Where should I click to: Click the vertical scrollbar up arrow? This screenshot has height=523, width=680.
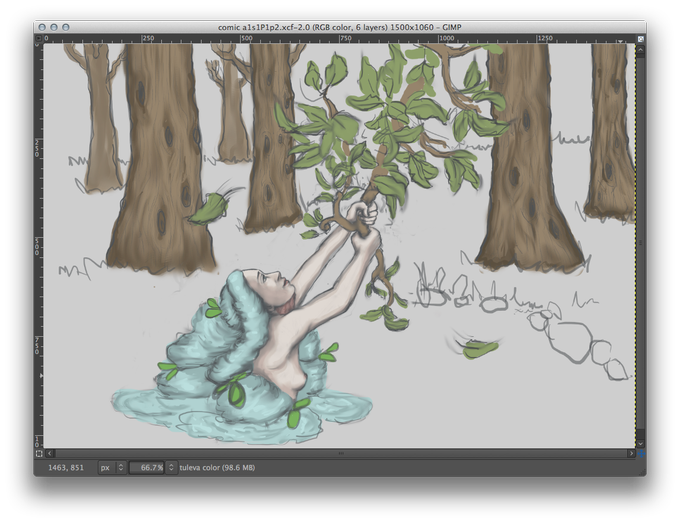641,49
